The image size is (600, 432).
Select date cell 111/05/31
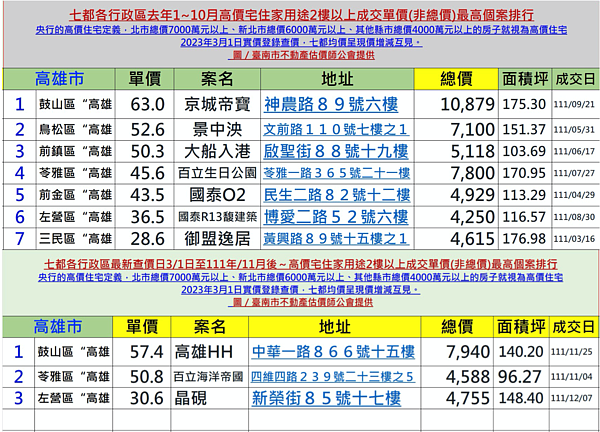[x=574, y=130]
